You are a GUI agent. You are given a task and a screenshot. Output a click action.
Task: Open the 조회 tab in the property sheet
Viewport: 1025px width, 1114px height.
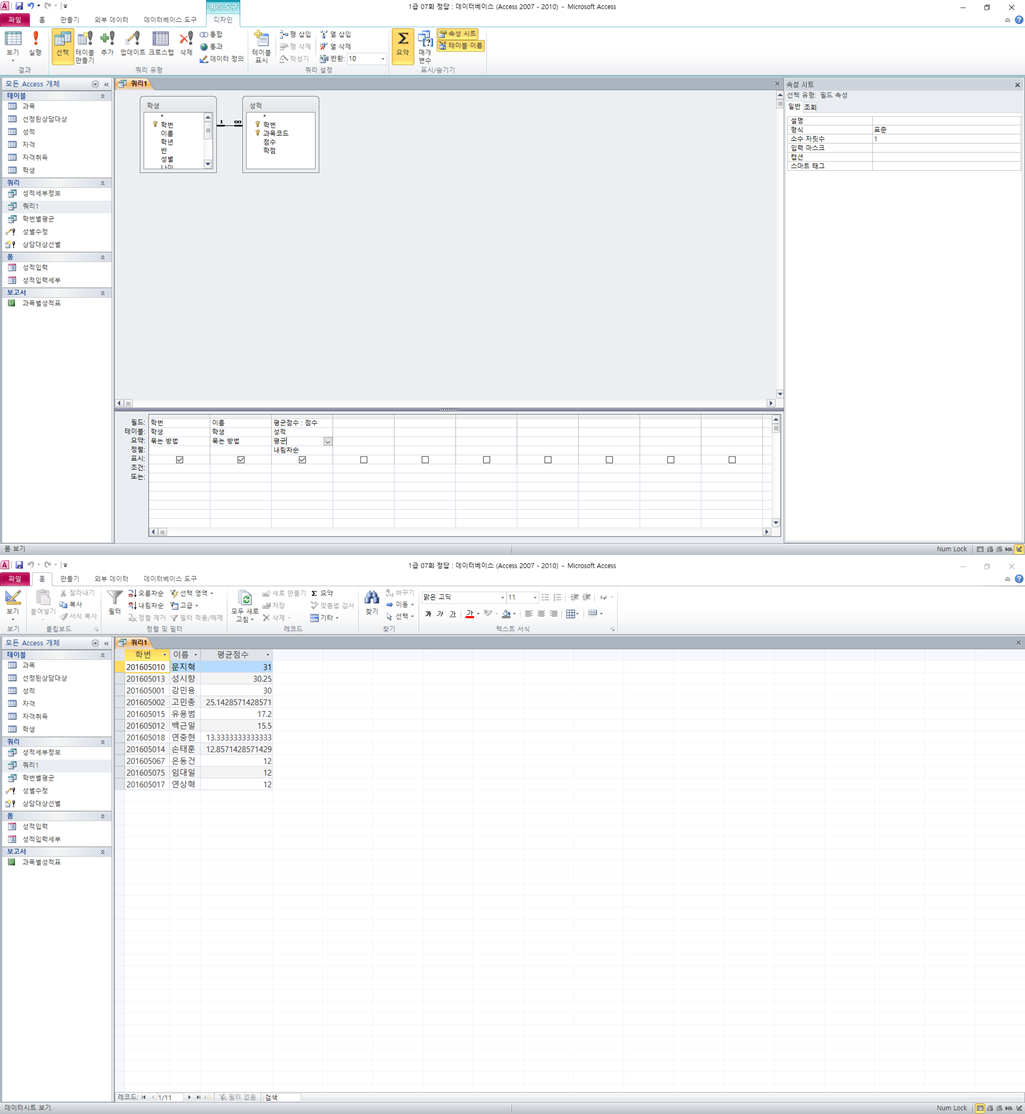[810, 107]
